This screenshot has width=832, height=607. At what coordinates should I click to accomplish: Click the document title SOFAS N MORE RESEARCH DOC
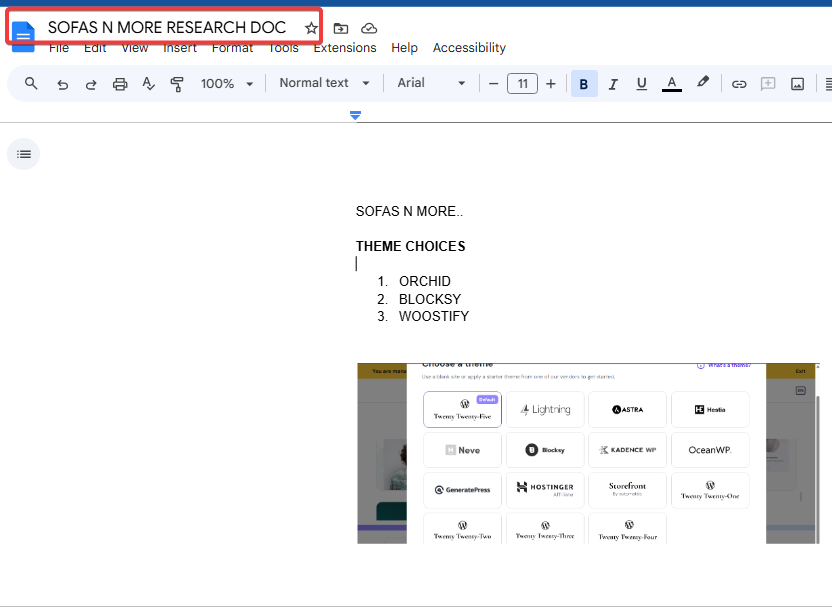tap(167, 28)
